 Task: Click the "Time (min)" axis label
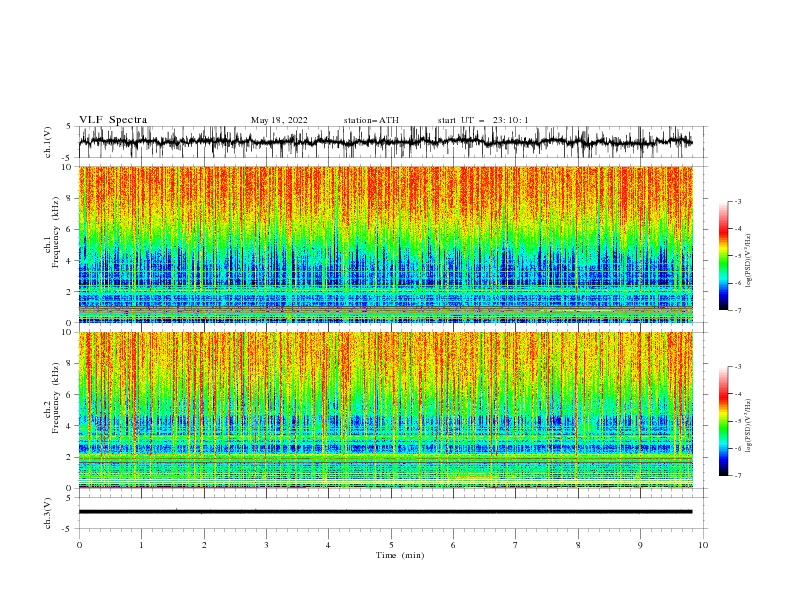click(400, 555)
